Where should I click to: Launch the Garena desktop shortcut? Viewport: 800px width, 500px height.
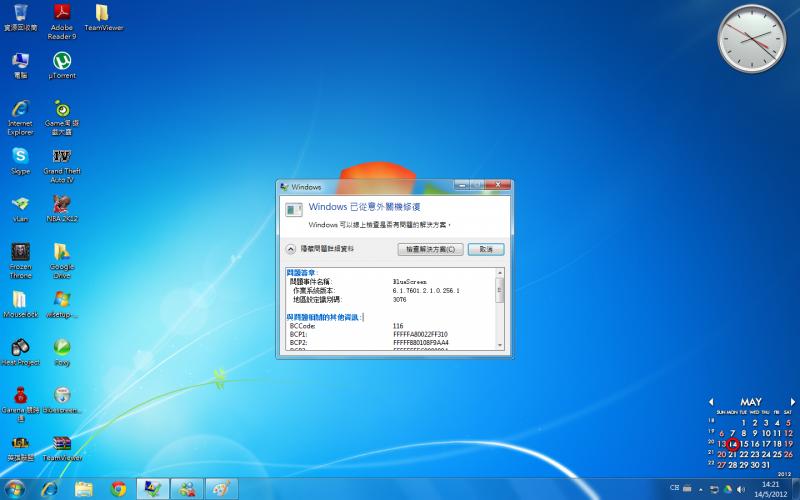click(20, 404)
